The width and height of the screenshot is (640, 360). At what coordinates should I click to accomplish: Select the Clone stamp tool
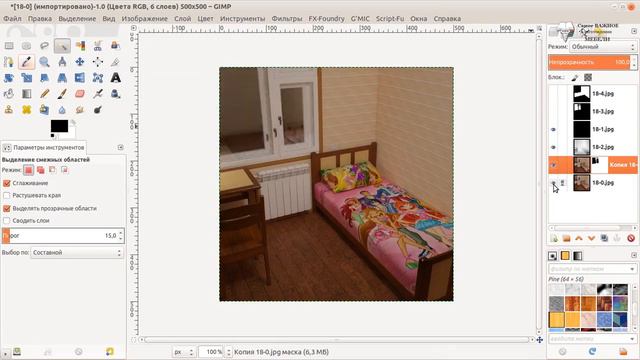[9, 110]
